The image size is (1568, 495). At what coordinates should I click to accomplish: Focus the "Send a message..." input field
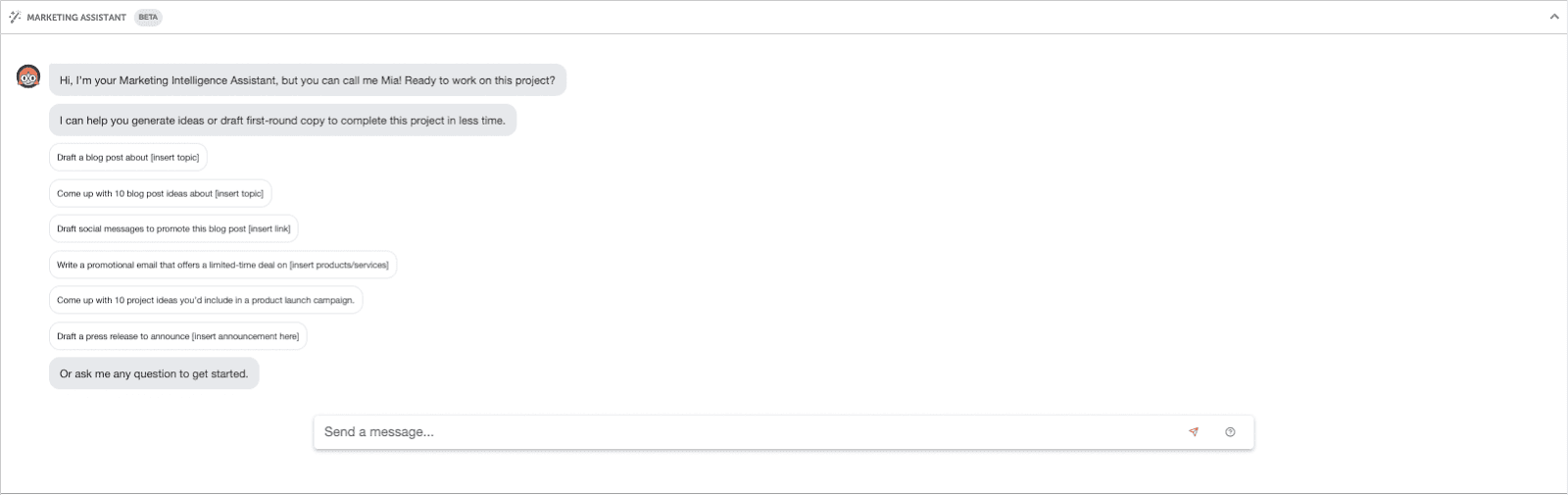(745, 432)
